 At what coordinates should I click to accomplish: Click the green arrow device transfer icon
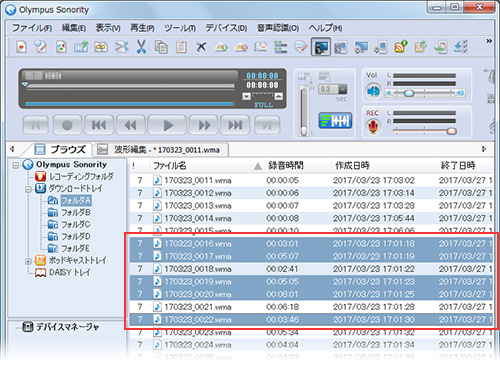[441, 47]
